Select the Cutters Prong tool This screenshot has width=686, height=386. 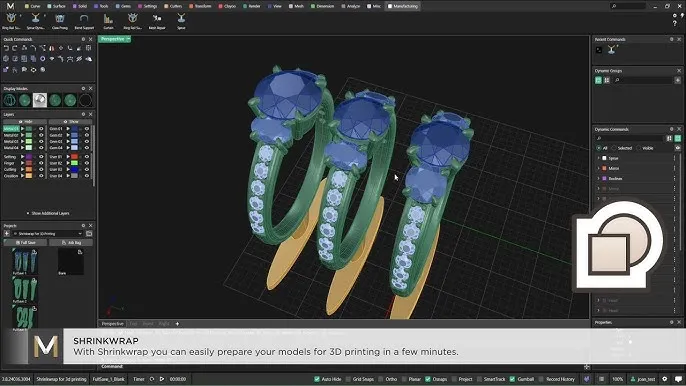point(60,21)
